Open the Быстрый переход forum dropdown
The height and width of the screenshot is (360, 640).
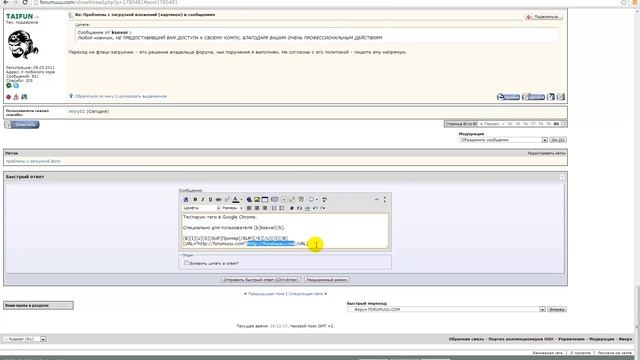(446, 309)
